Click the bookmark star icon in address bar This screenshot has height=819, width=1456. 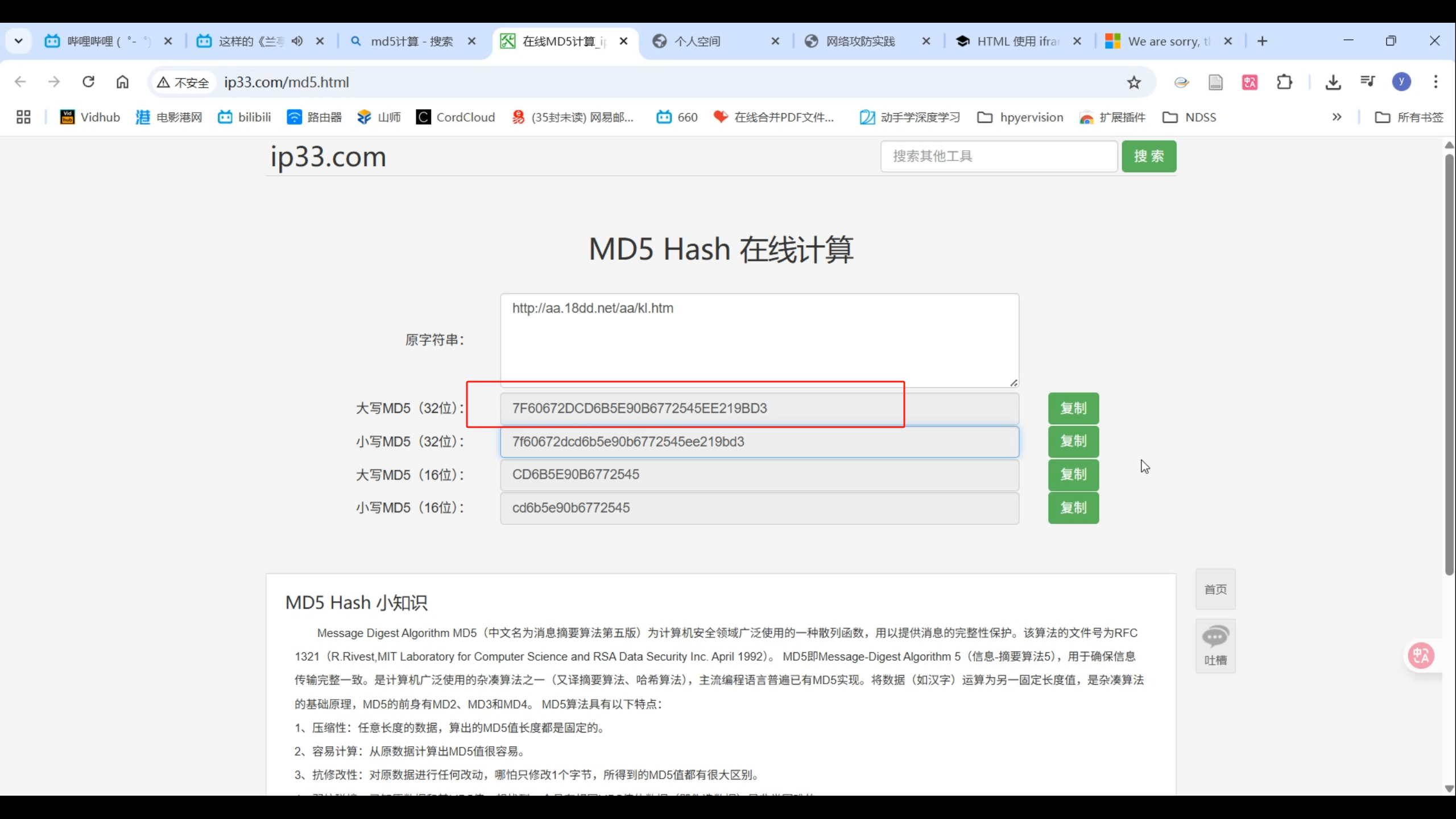[x=1134, y=82]
